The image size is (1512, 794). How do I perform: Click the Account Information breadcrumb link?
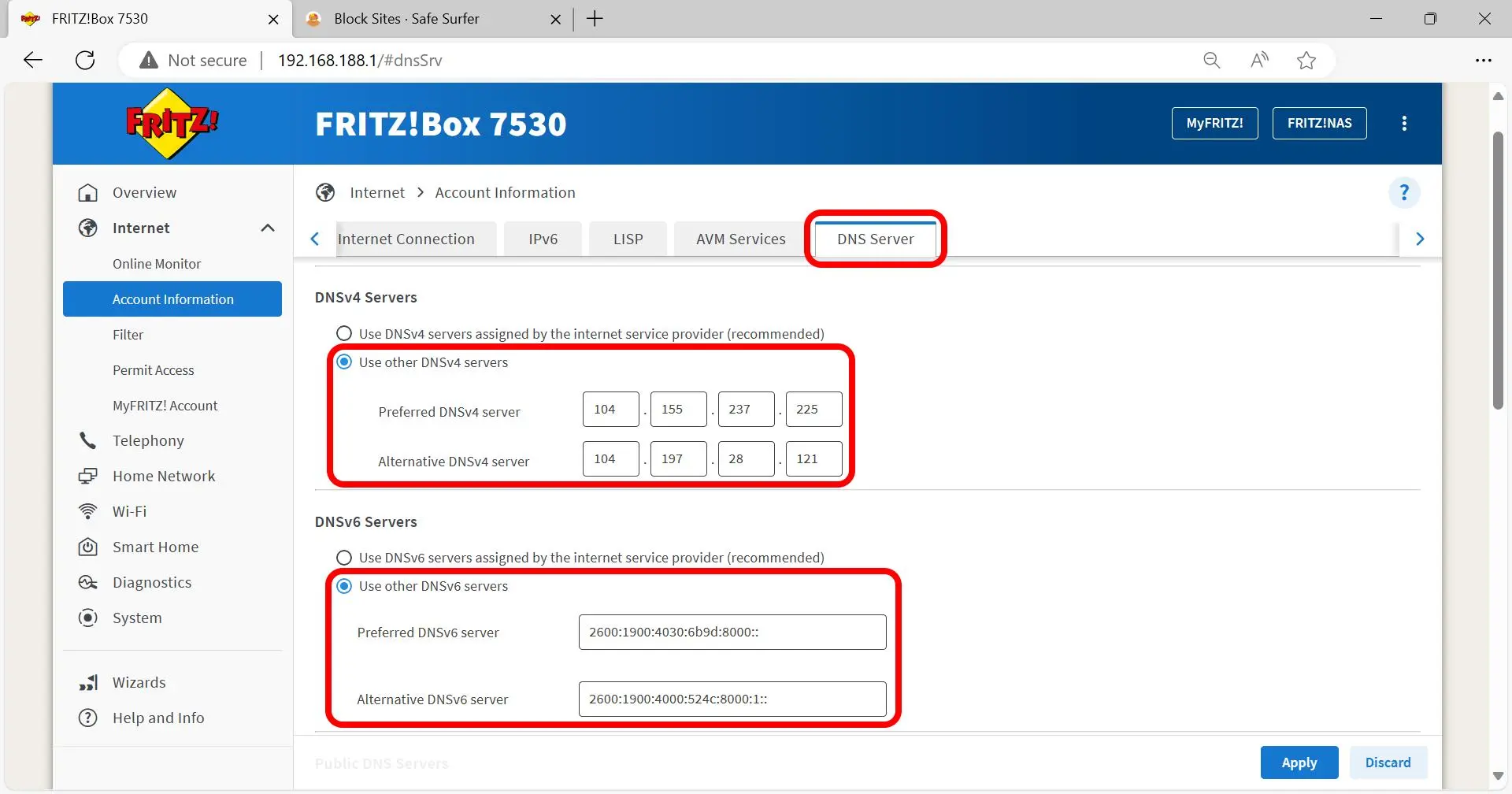[x=506, y=193]
